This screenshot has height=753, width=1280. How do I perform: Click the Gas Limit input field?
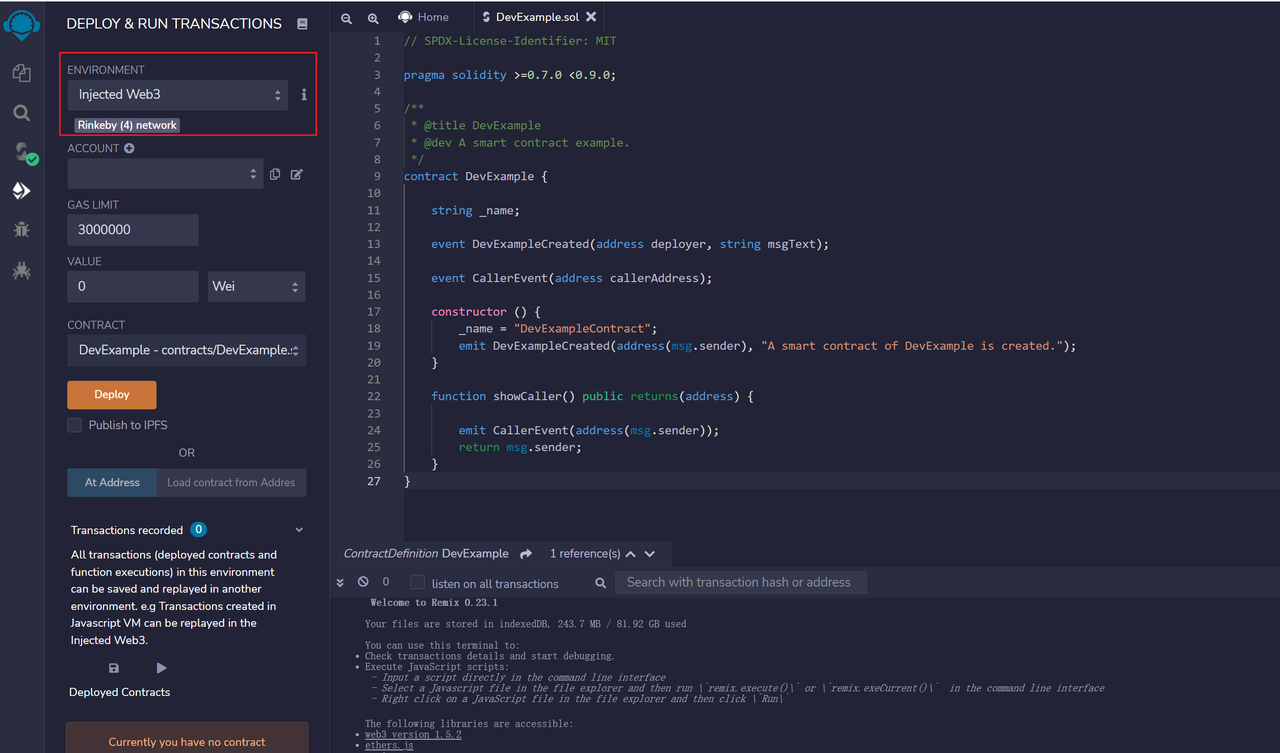pyautogui.click(x=133, y=230)
